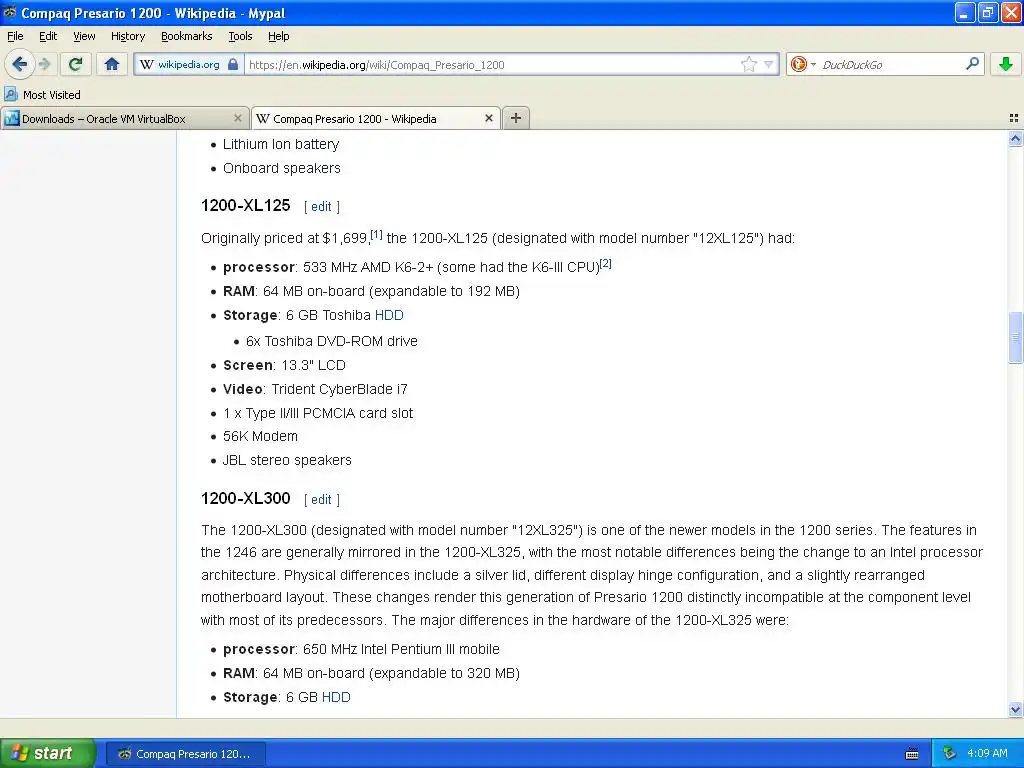Screen dimensions: 1024x768
Task: Click the scrollbar down arrow
Action: click(x=1015, y=709)
